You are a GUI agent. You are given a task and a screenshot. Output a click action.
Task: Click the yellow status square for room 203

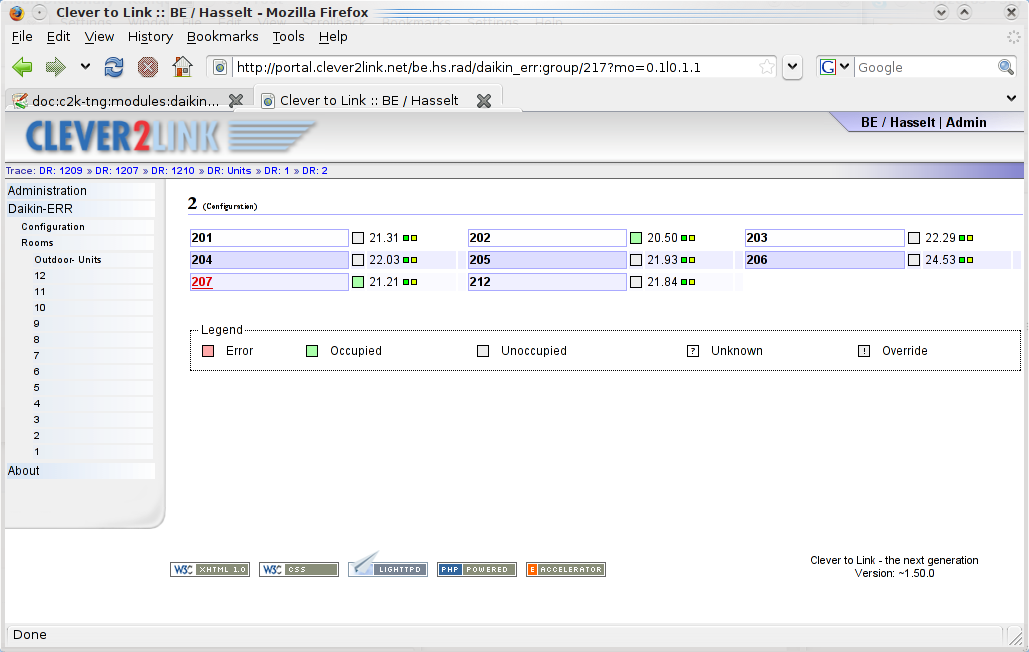pos(970,238)
